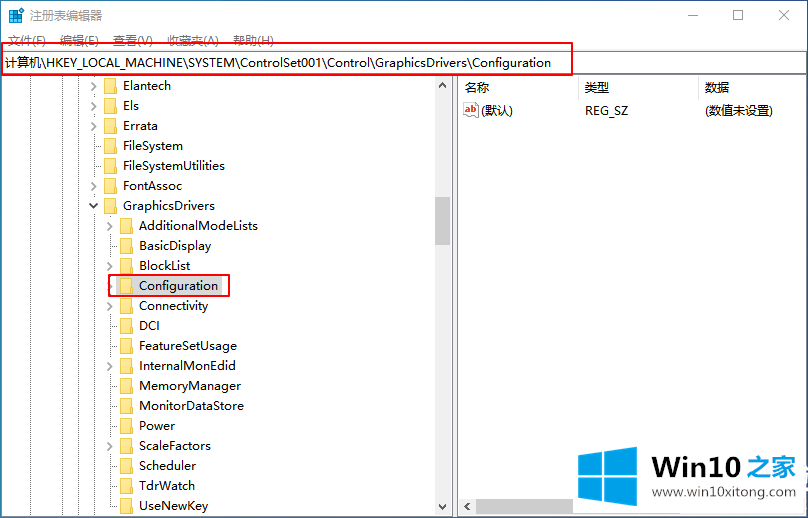808x518 pixels.
Task: Open the 文件(F) menu
Action: pos(27,40)
